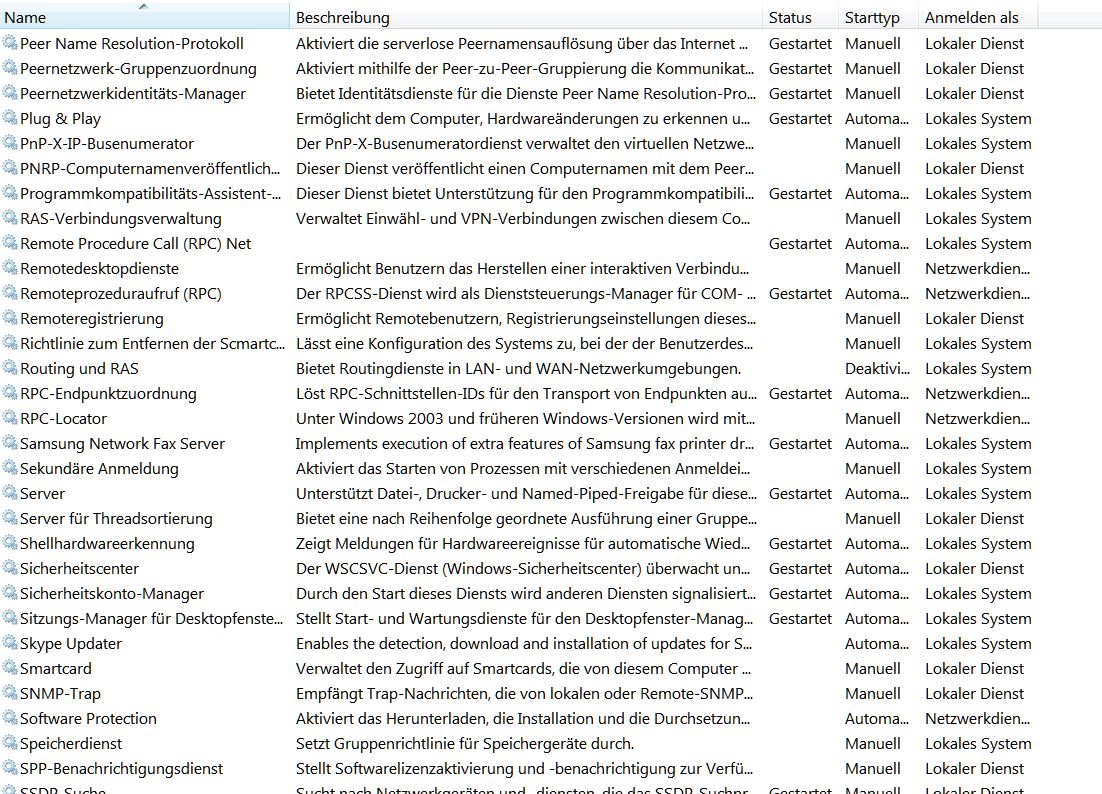The width and height of the screenshot is (1102, 794).
Task: Select the Sekundäre Anmeldung service name
Action: click(x=99, y=469)
